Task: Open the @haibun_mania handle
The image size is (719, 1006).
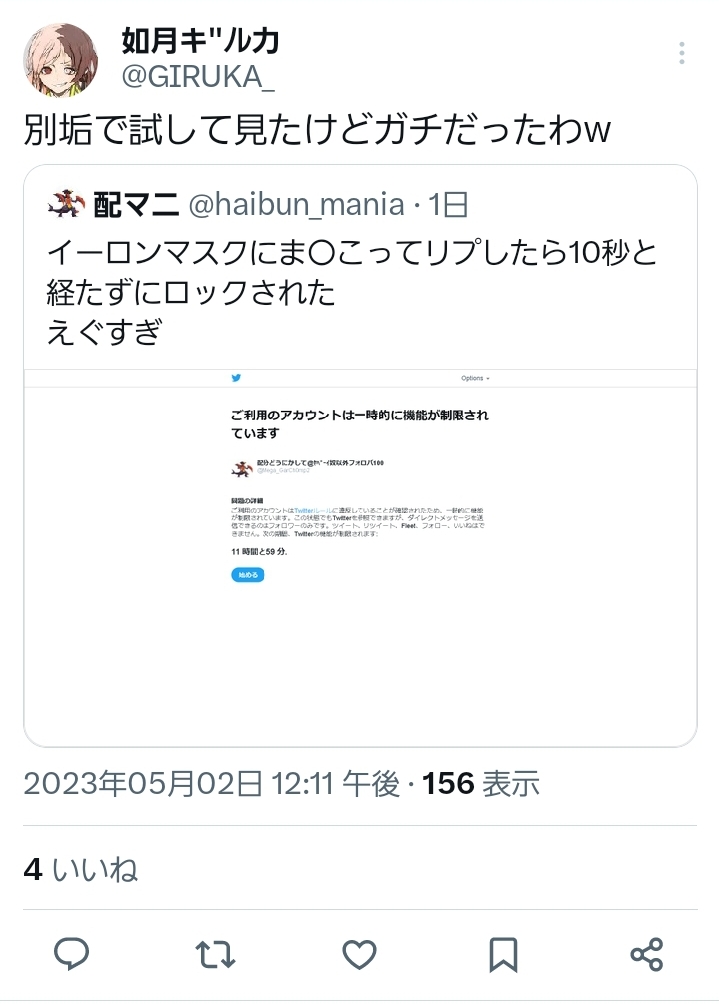Action: click(296, 205)
